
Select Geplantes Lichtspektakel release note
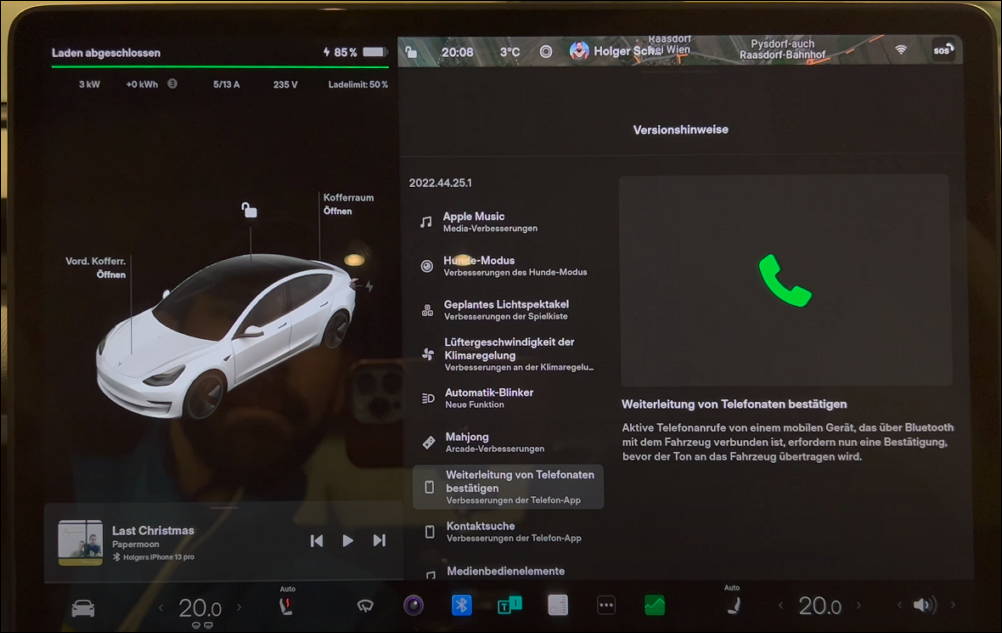508,310
